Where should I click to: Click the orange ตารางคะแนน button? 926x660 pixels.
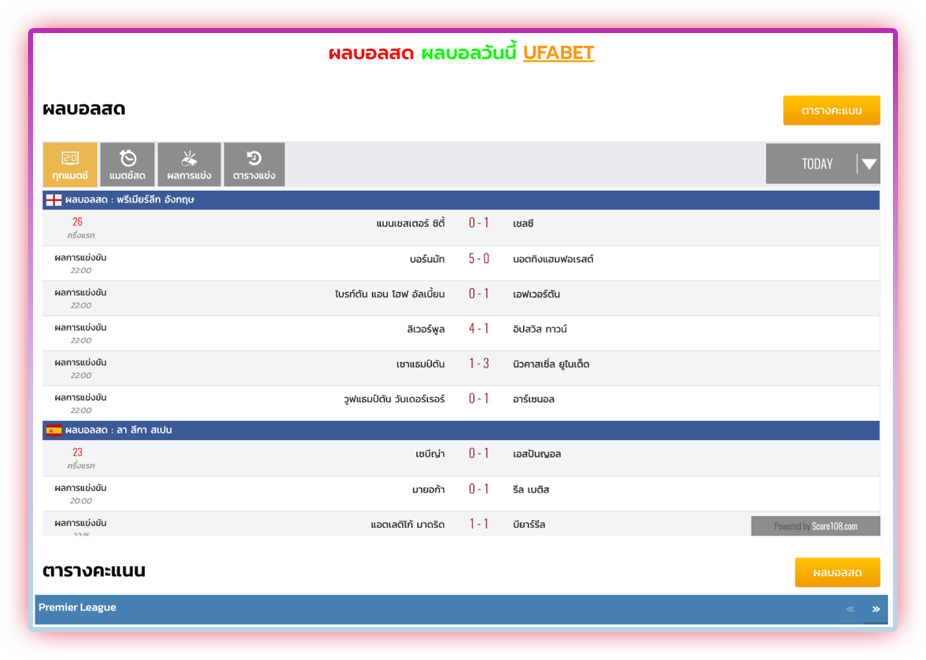832,110
